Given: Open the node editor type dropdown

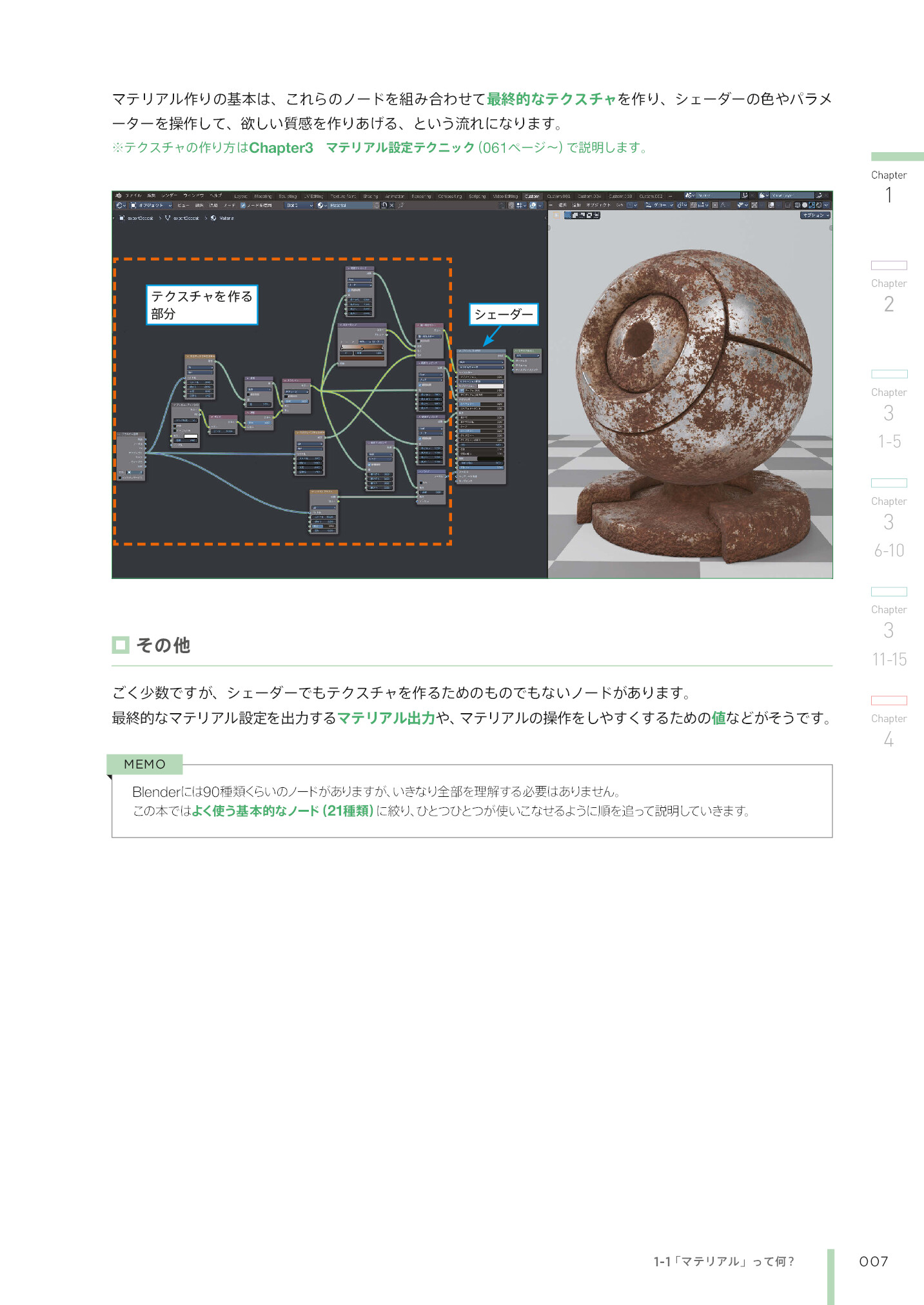Looking at the screenshot, I should click(x=121, y=205).
